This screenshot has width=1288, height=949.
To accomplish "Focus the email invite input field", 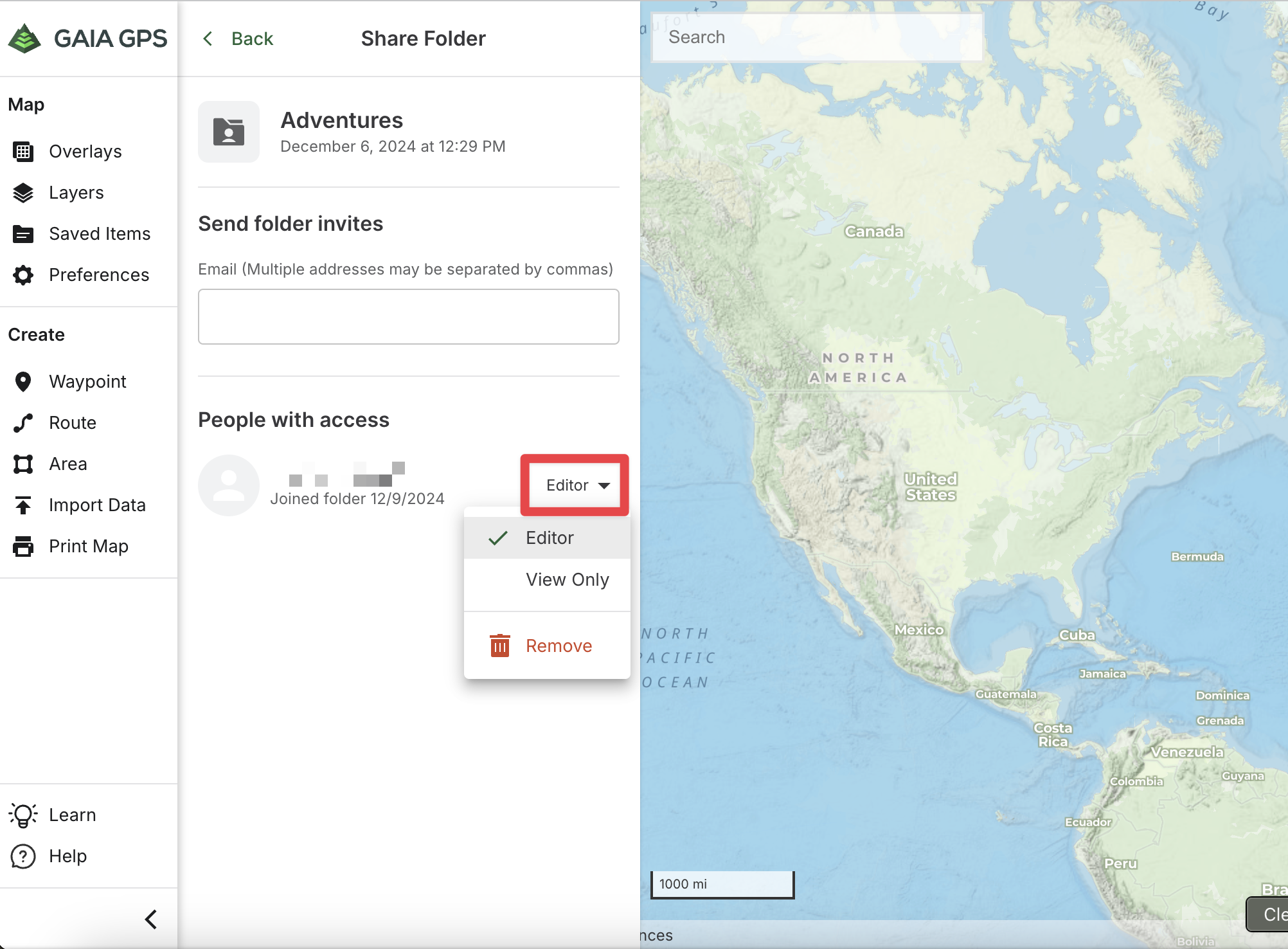I will [409, 316].
